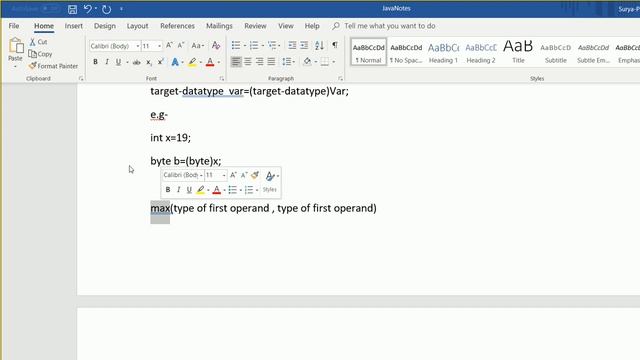This screenshot has height=360, width=640.
Task: Open the Borders dropdown
Action: [x=333, y=62]
